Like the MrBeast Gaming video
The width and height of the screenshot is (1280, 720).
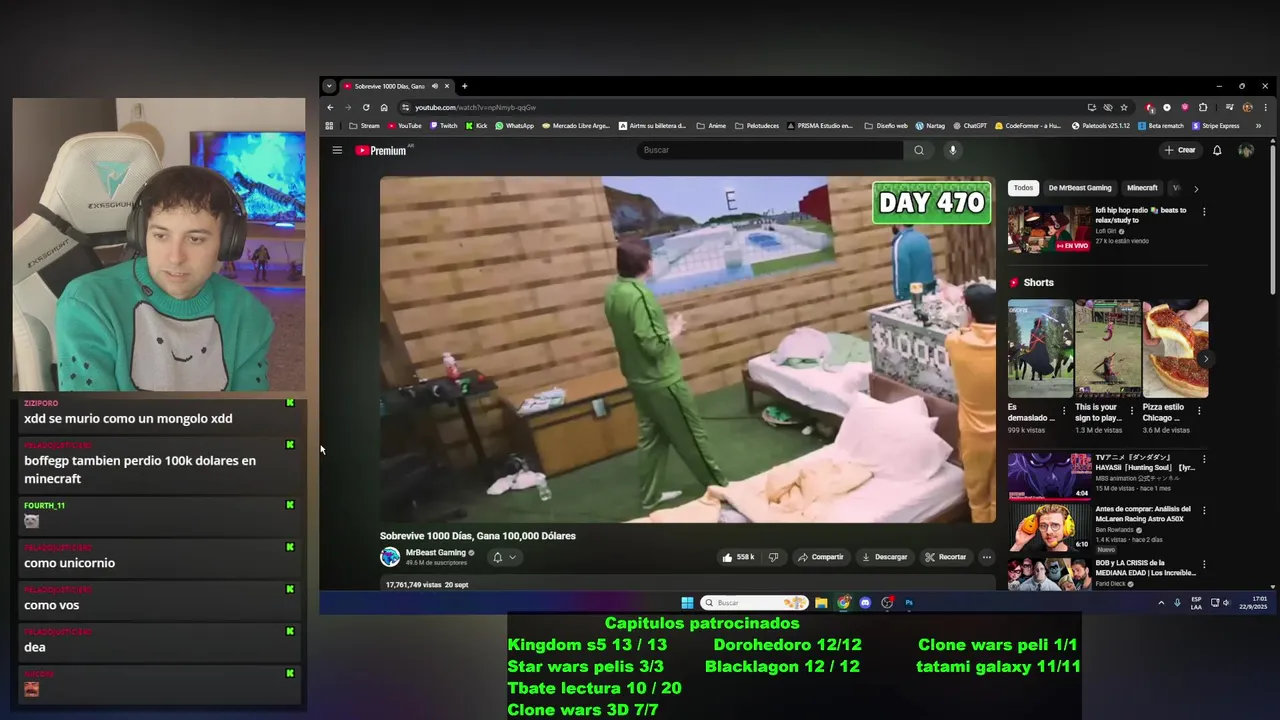tap(738, 557)
